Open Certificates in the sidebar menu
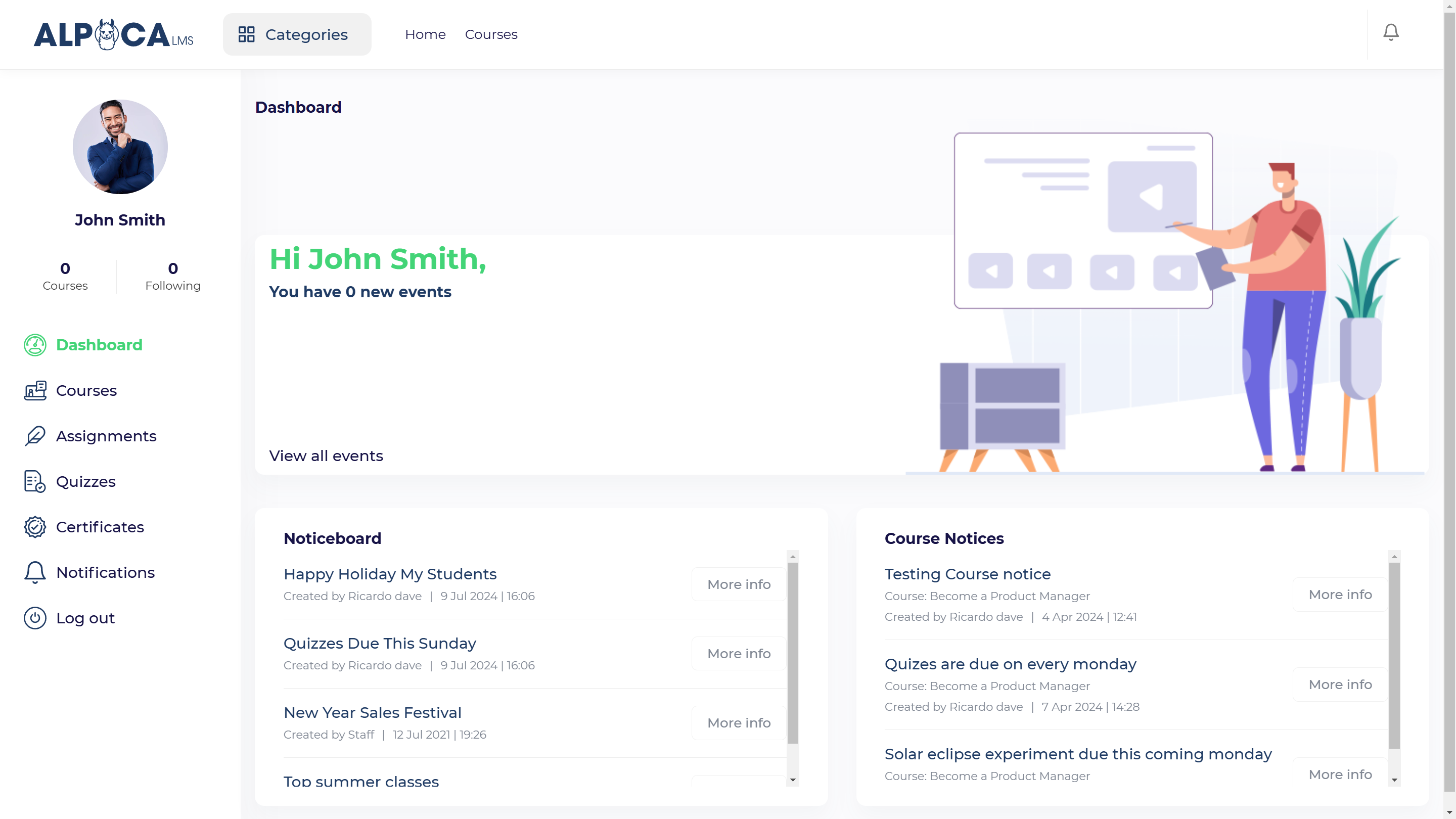 pos(100,527)
